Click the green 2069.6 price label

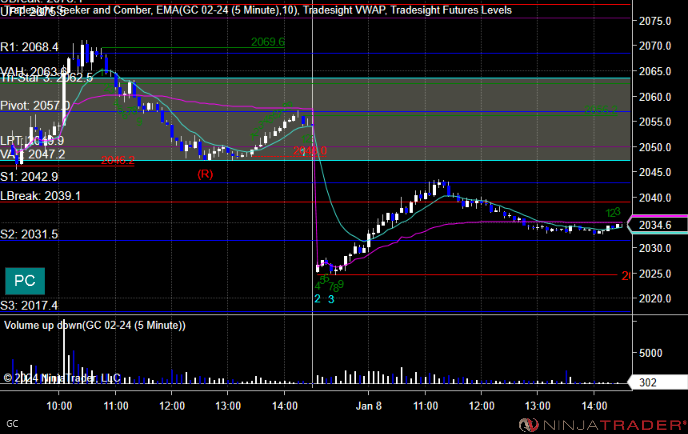[268, 42]
